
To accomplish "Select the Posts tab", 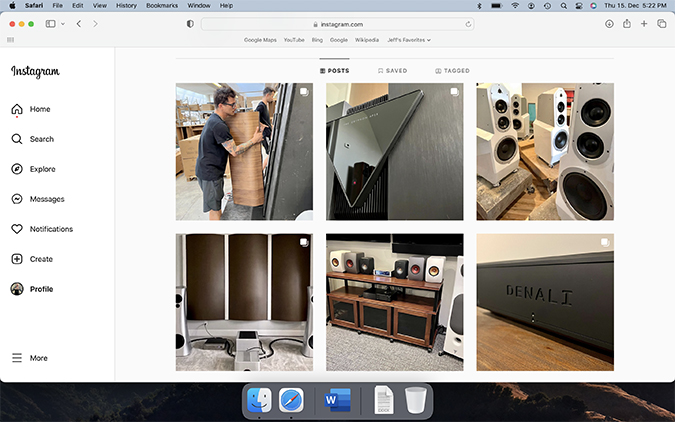I will tap(334, 71).
